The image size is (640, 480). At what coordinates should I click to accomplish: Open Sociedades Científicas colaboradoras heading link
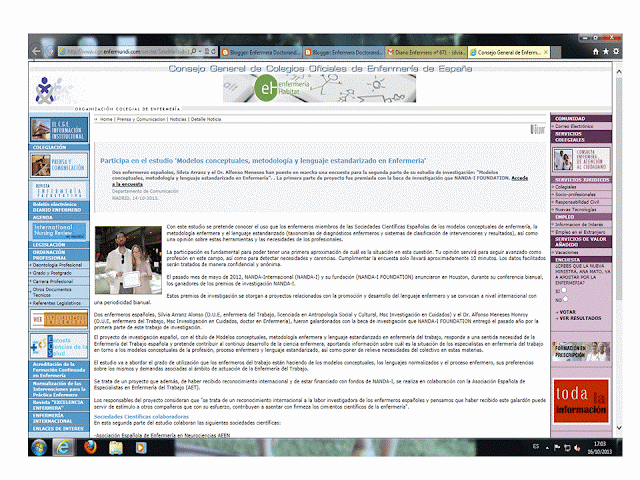(x=141, y=416)
